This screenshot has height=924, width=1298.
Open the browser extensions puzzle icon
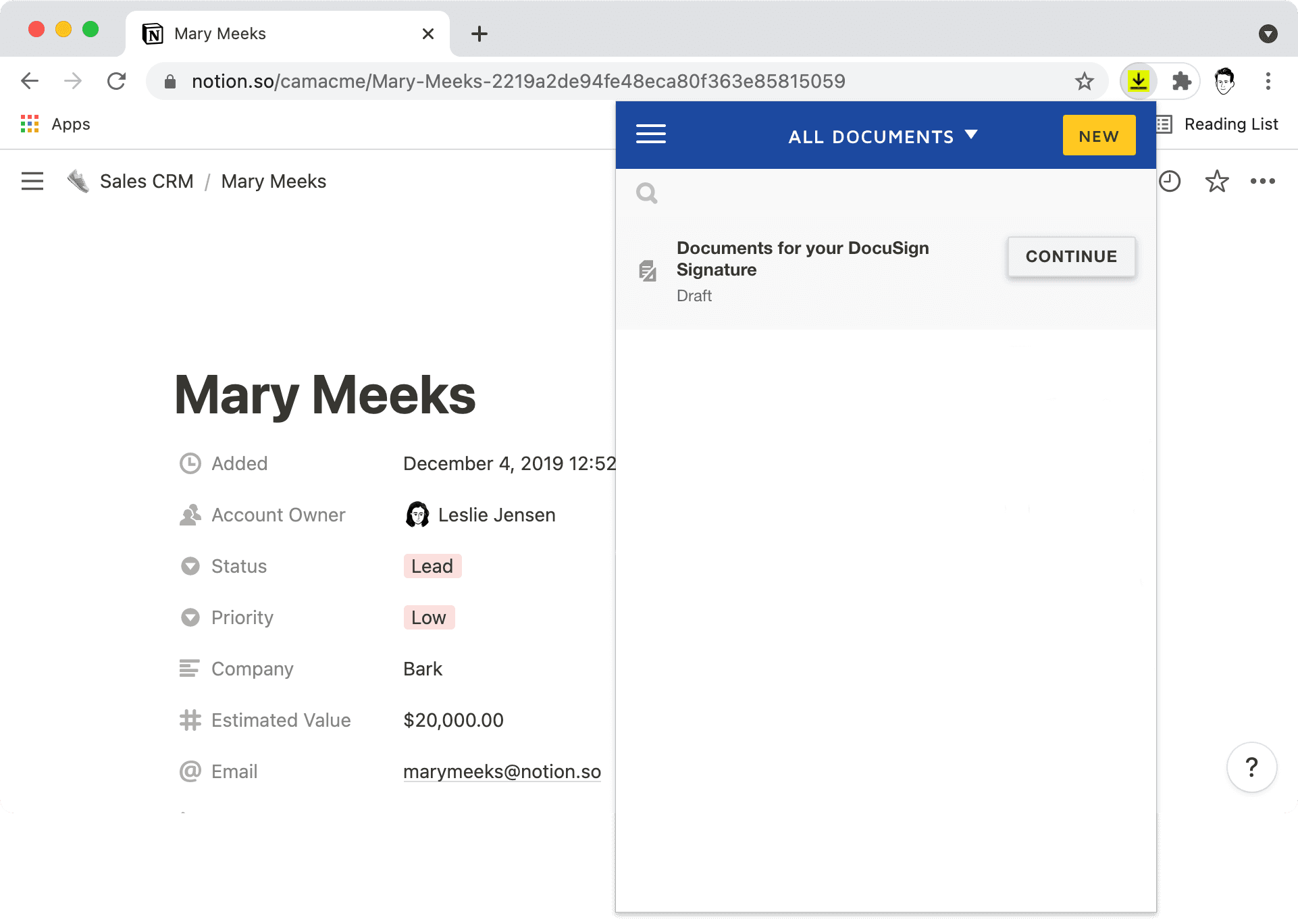[1183, 81]
